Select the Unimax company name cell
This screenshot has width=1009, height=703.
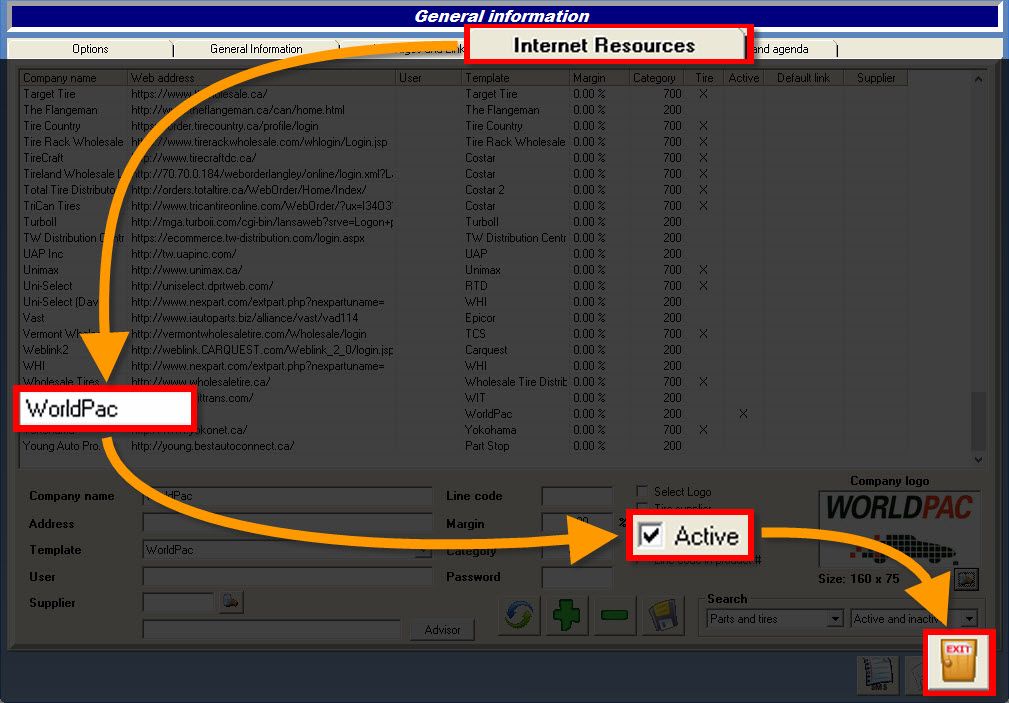point(41,270)
